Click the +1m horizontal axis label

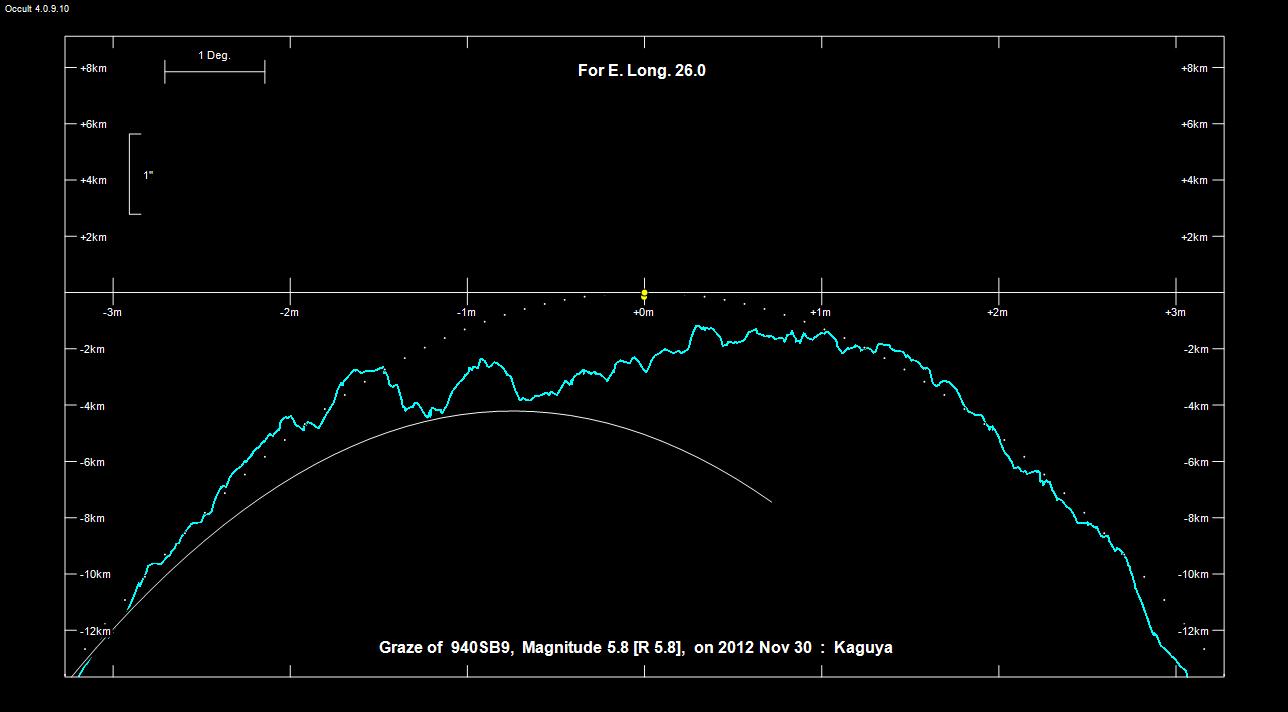pyautogui.click(x=820, y=312)
